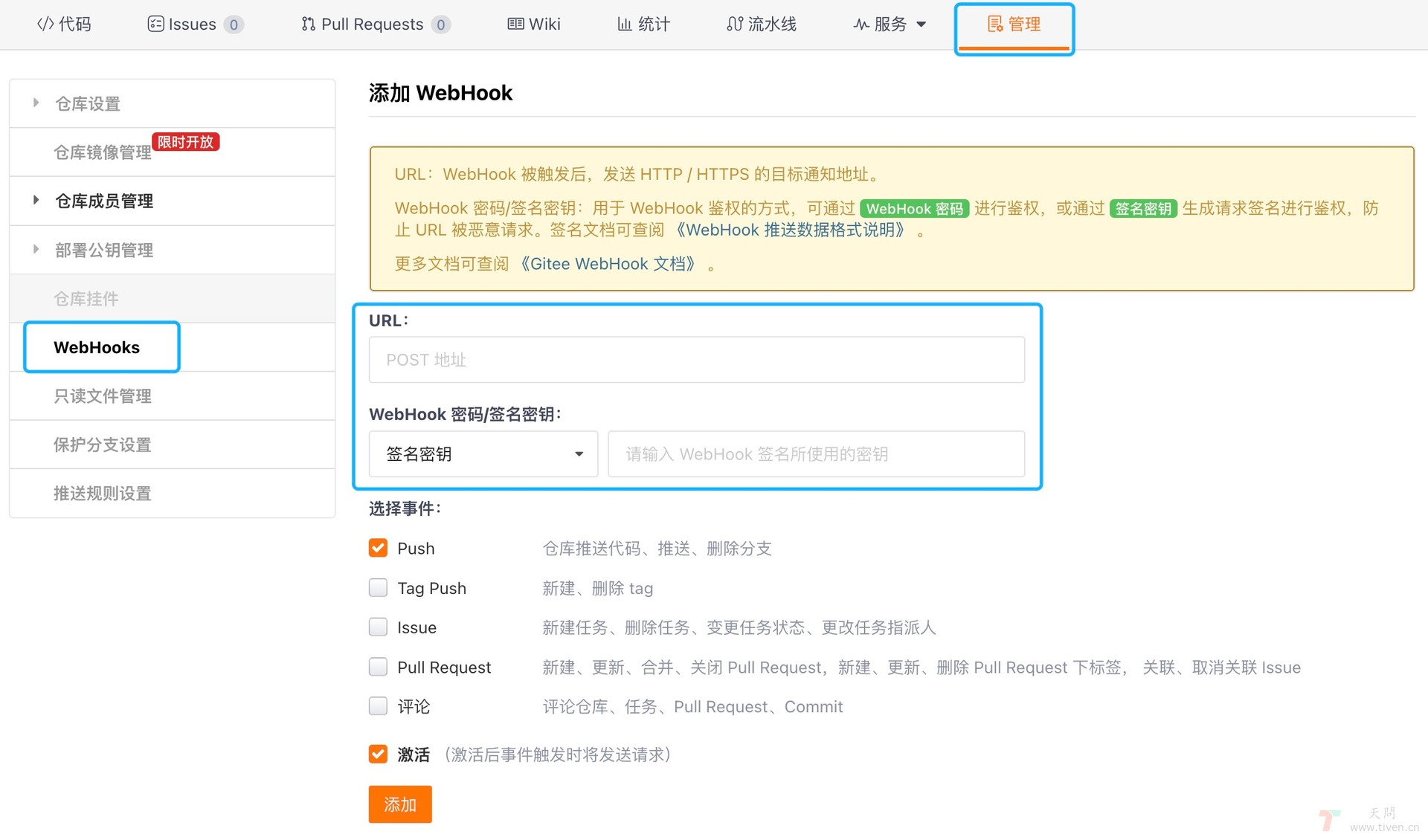Click the Pull Requests branch icon
Viewport: 1428px width, 840px height.
308,24
